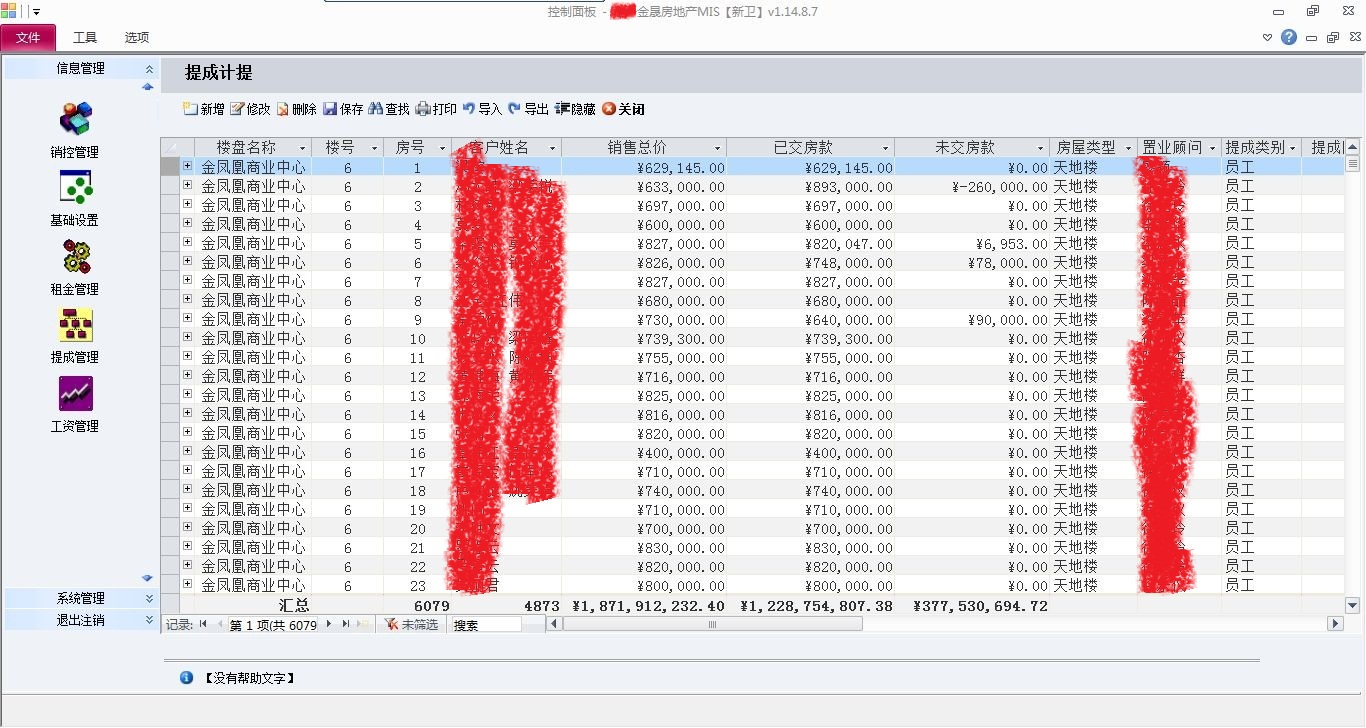Click 打印 toolbar button

point(436,109)
